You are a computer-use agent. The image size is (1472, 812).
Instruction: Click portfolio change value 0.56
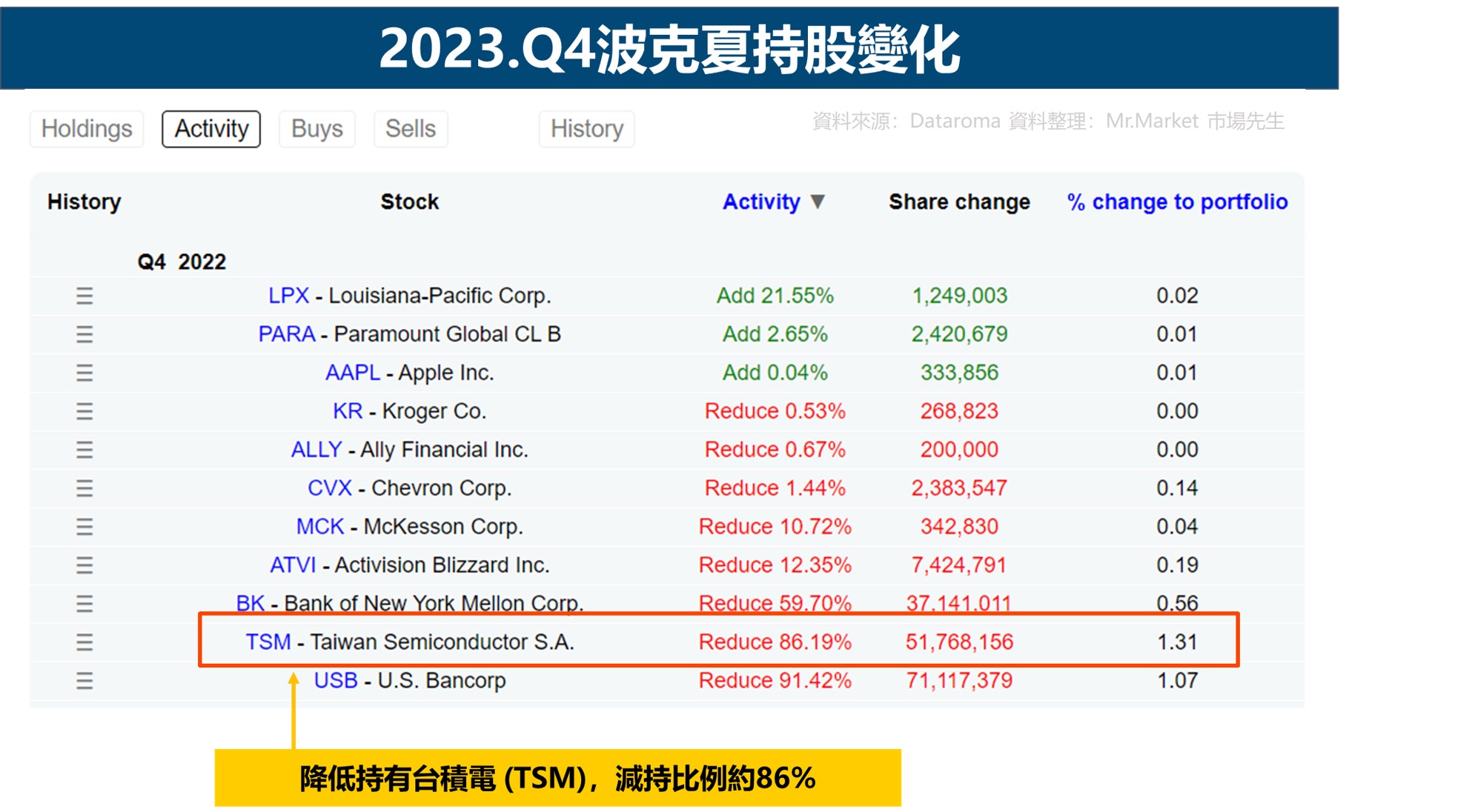(x=1177, y=602)
